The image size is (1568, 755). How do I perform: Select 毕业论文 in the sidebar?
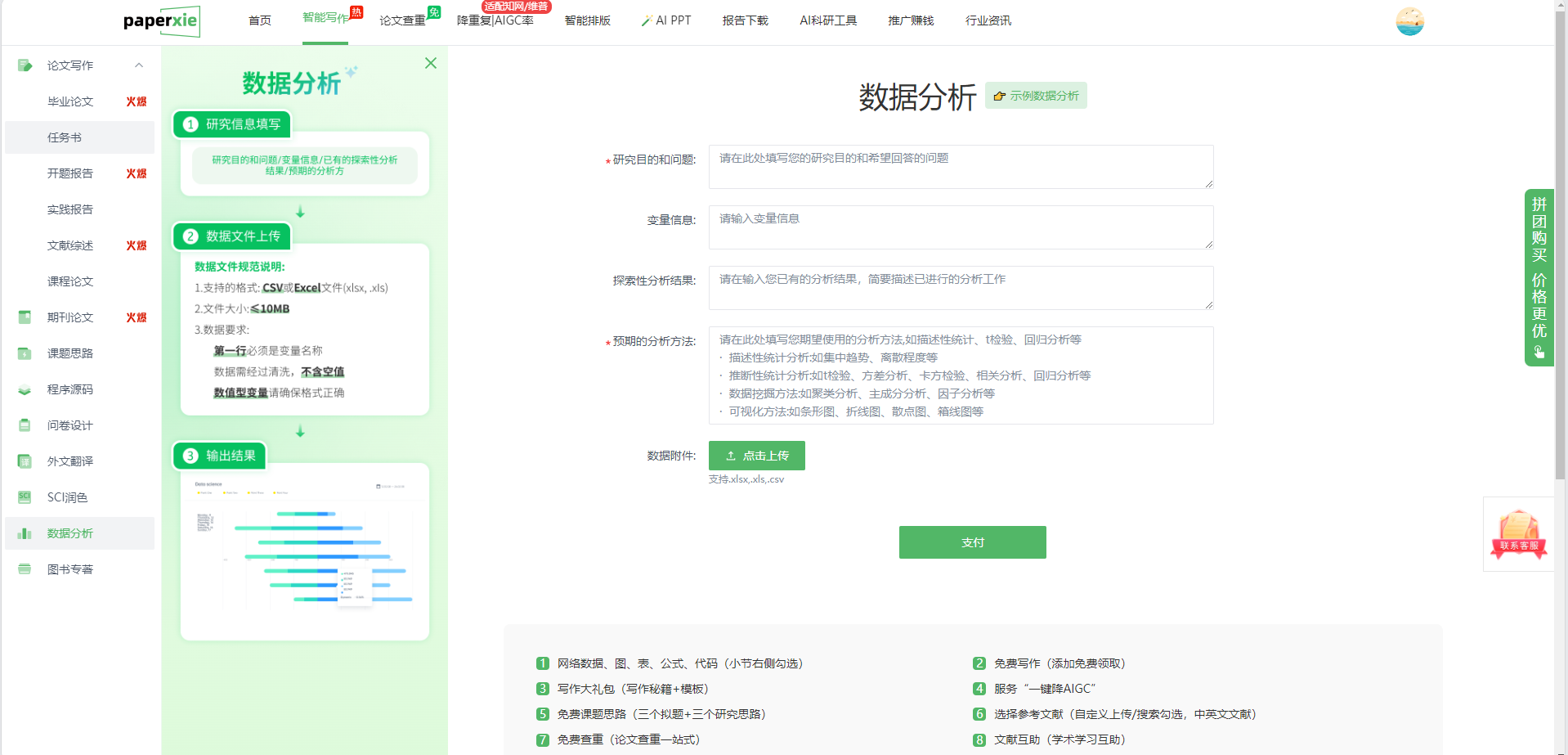pyautogui.click(x=70, y=101)
